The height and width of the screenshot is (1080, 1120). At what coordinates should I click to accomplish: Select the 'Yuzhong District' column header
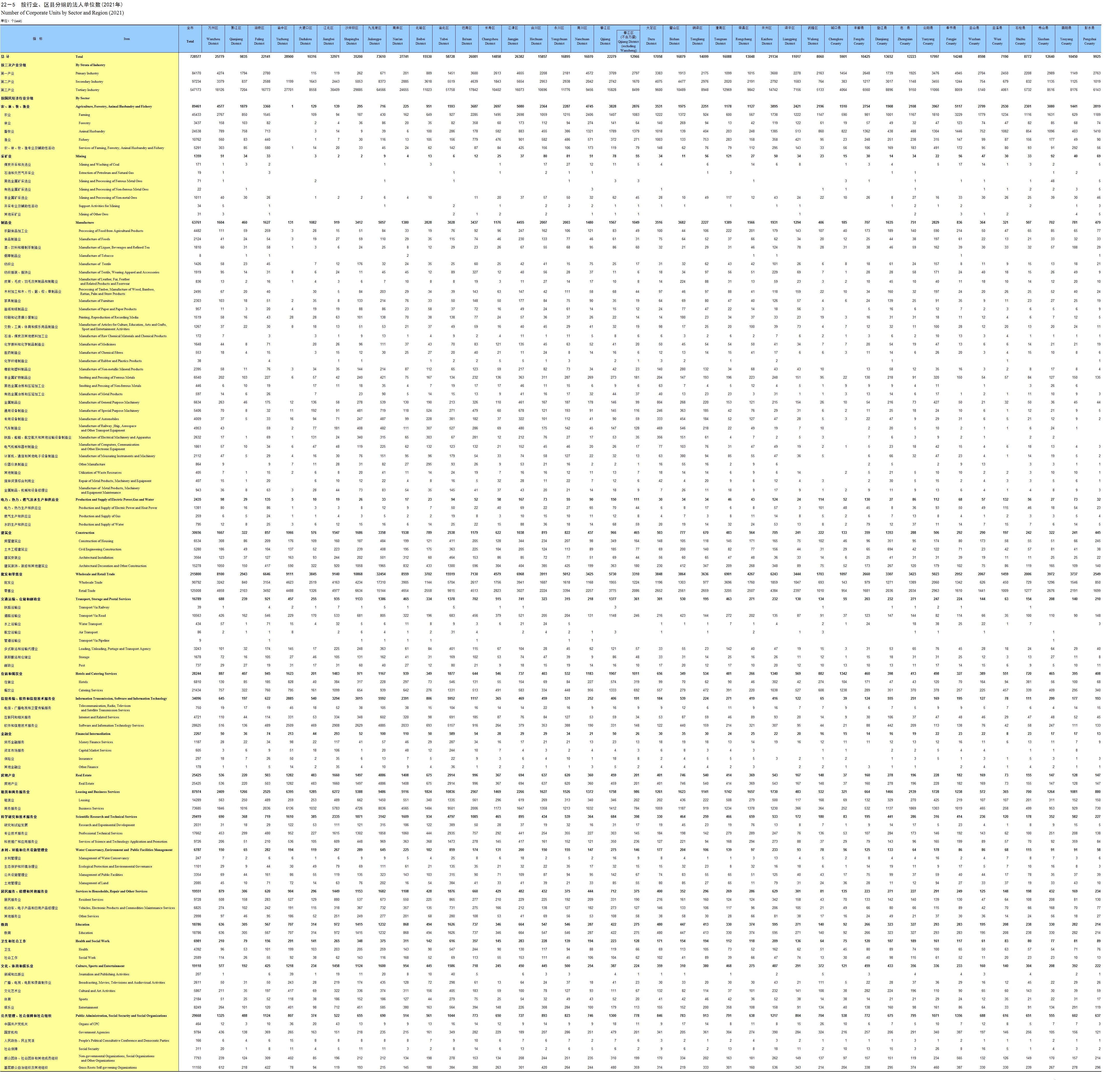(282, 41)
